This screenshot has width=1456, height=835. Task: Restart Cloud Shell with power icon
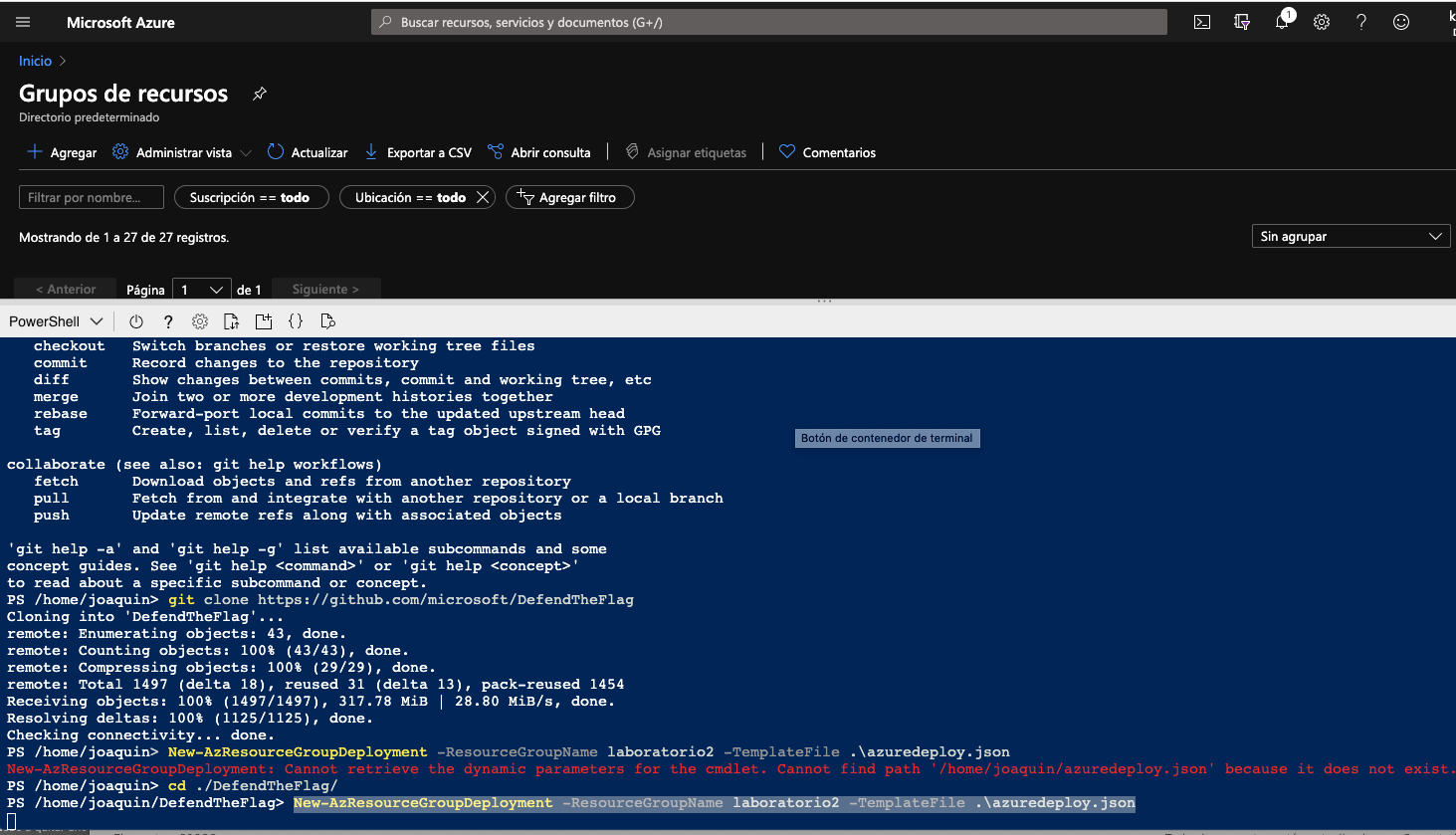[x=136, y=321]
